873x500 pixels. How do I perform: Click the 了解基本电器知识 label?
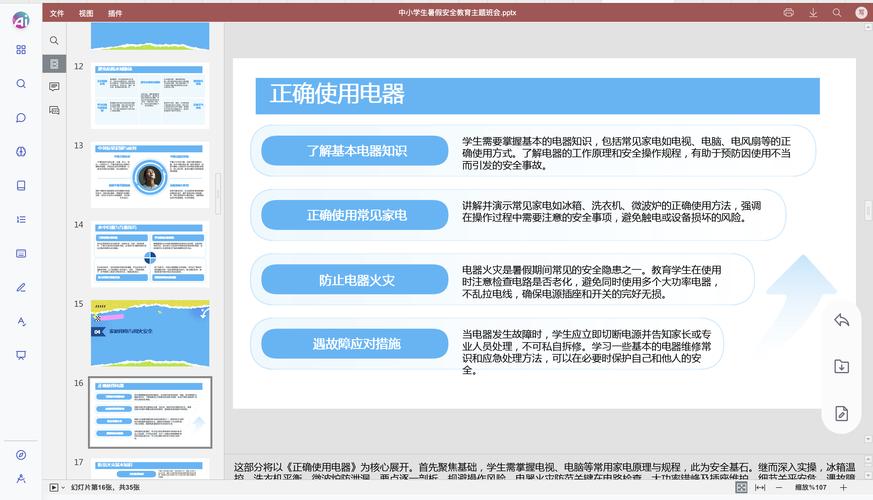356,151
